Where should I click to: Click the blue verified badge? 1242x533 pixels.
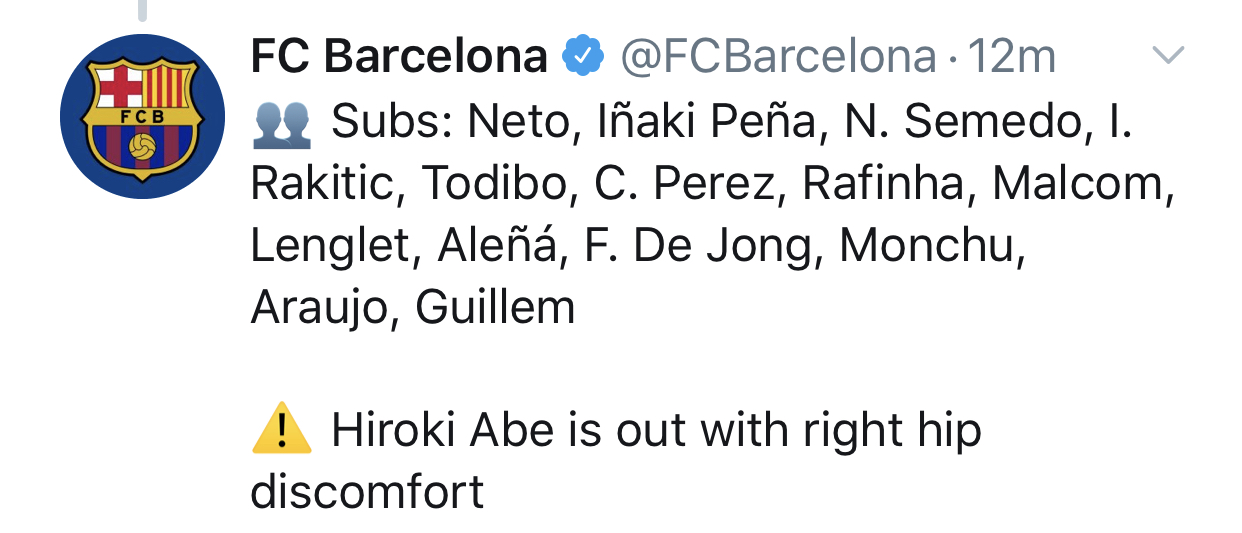click(x=584, y=57)
